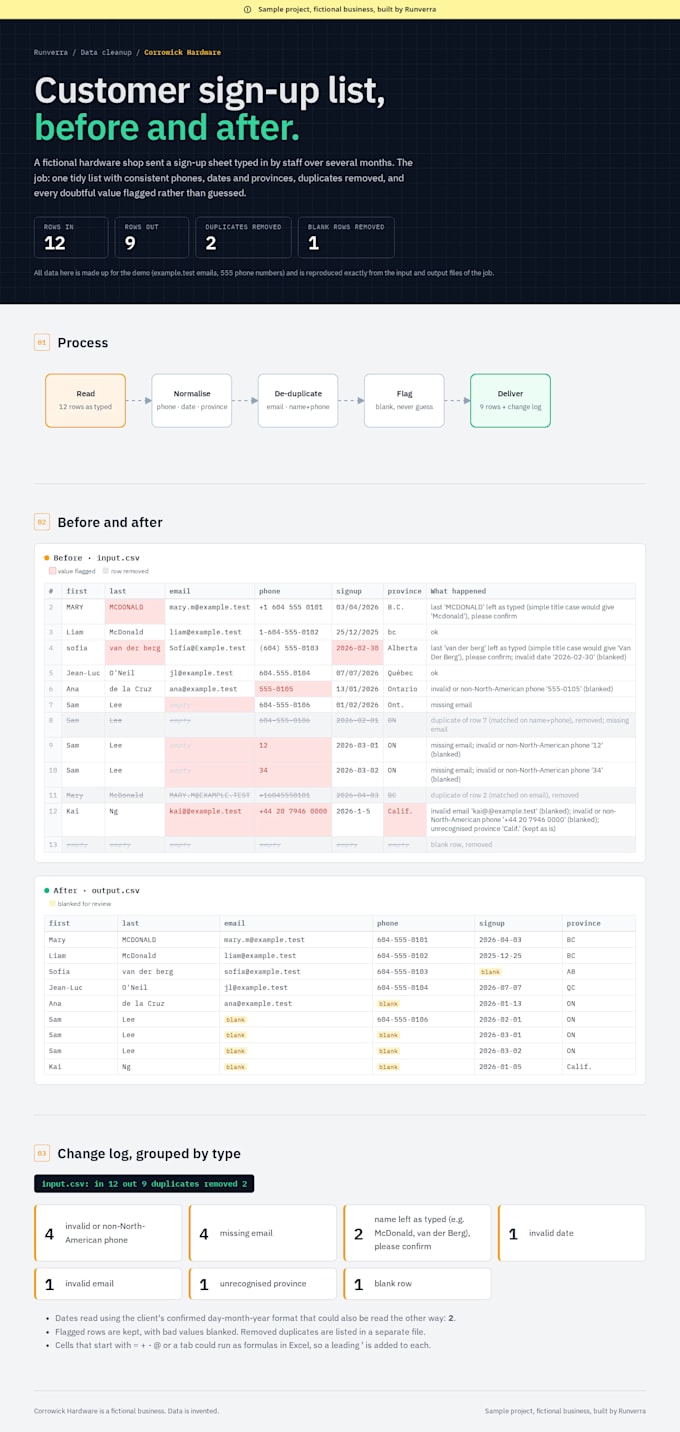
Task: Click the flagged phone value '34'
Action: (294, 775)
